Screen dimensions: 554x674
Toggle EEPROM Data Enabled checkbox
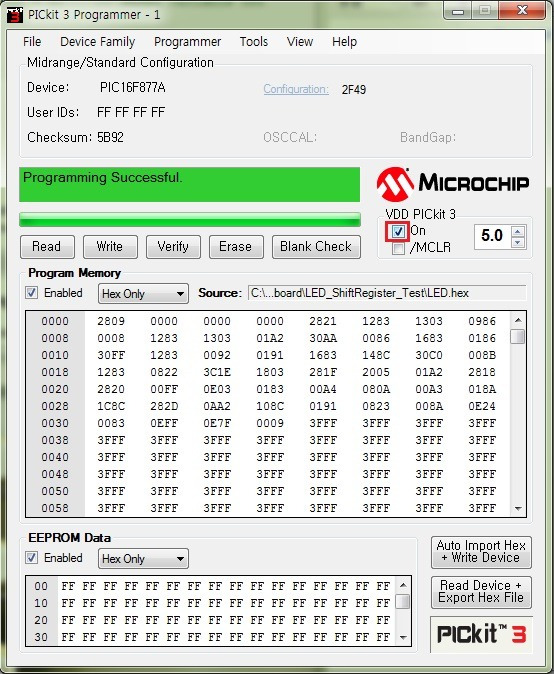(x=31, y=558)
